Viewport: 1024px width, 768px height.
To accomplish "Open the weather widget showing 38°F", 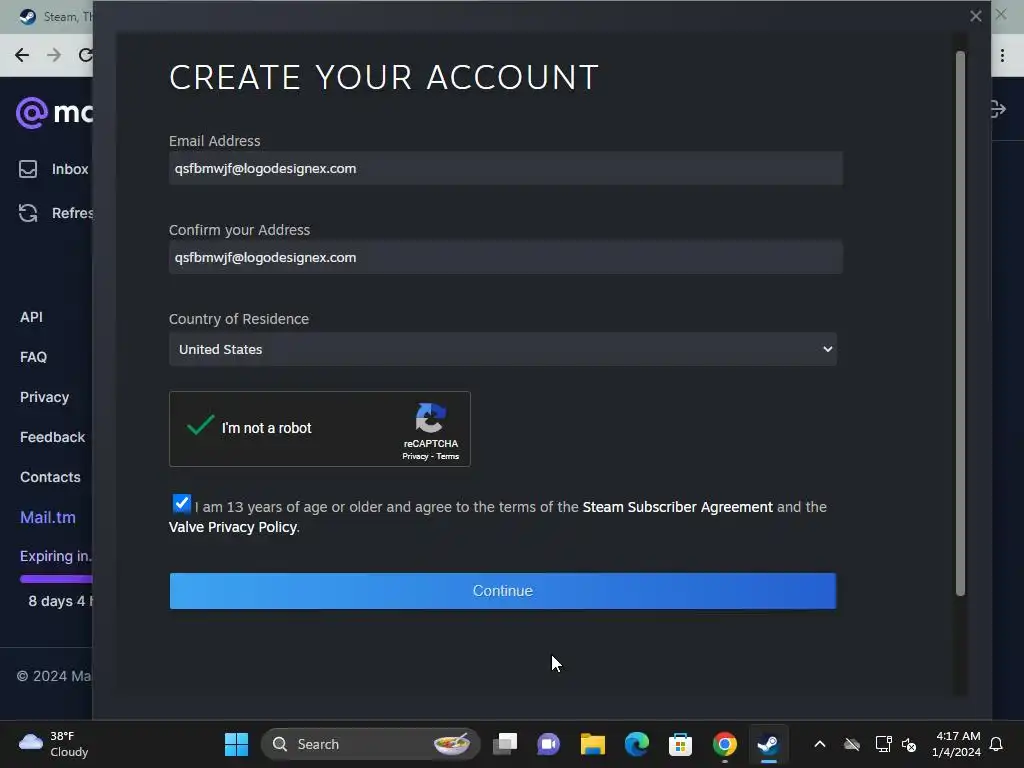I will pos(54,744).
